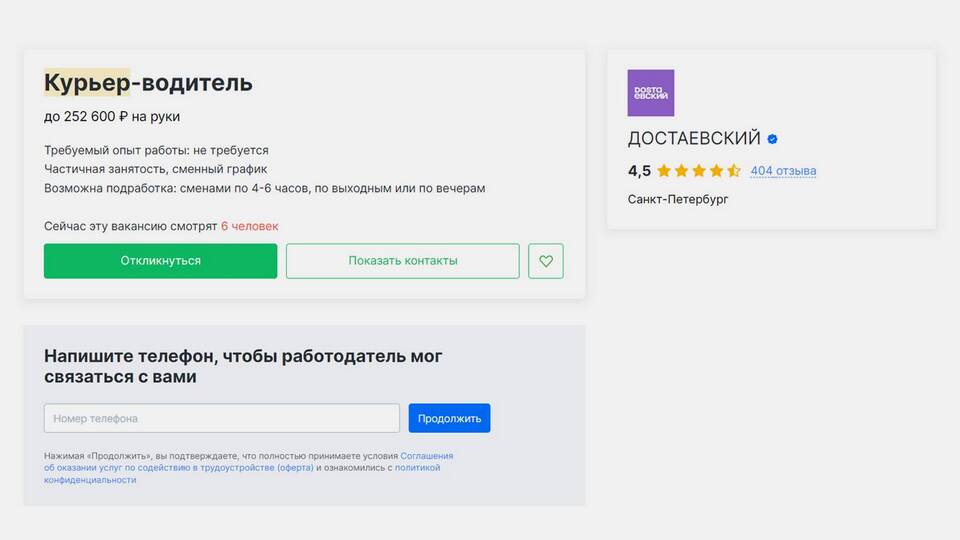
Task: Click the green Откликнуться button
Action: click(x=160, y=261)
